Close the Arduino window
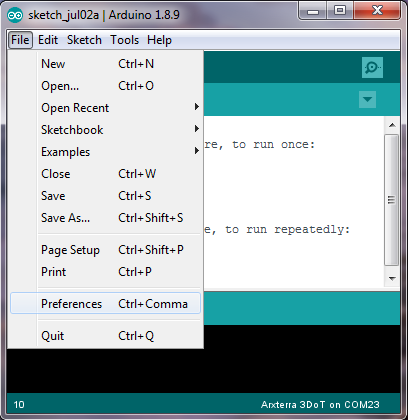The width and height of the screenshot is (408, 420). pos(377,11)
